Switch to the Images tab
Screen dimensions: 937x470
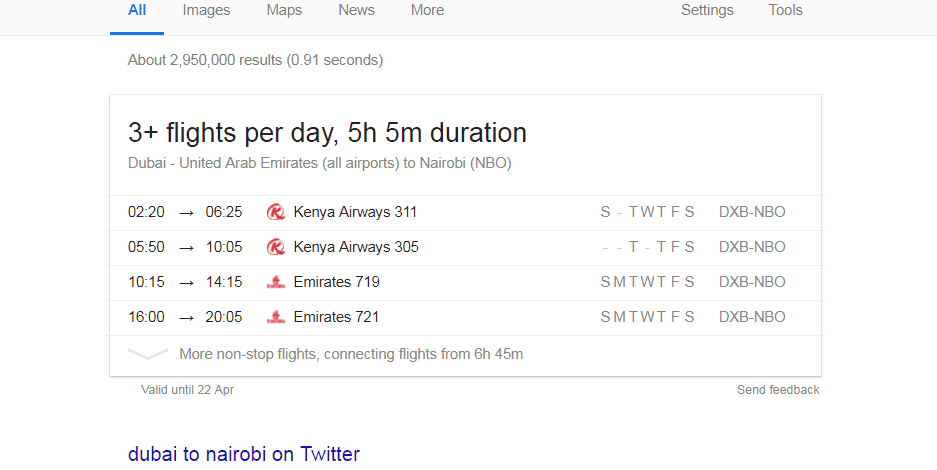206,10
